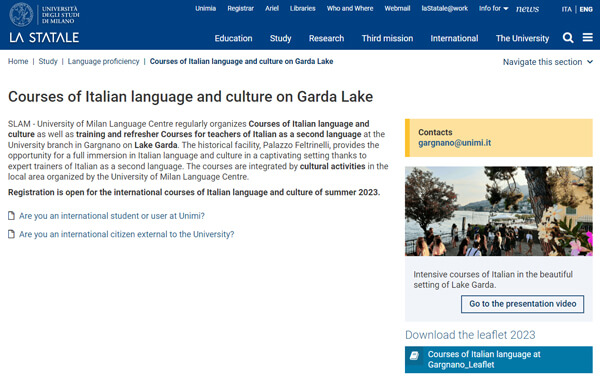The image size is (600, 381).
Task: Open the Language proficiency breadcrumb link
Action: coord(103,62)
